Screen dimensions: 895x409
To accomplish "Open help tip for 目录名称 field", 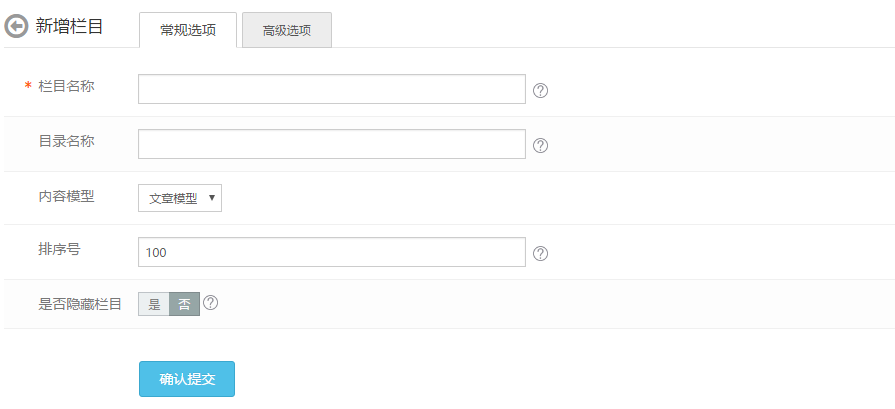I will point(541,145).
